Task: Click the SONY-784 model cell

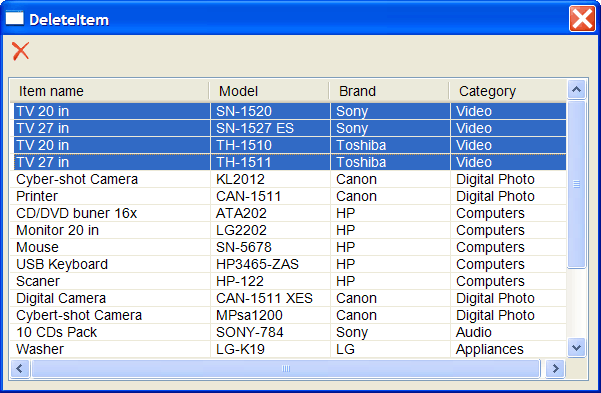Action: pos(270,332)
